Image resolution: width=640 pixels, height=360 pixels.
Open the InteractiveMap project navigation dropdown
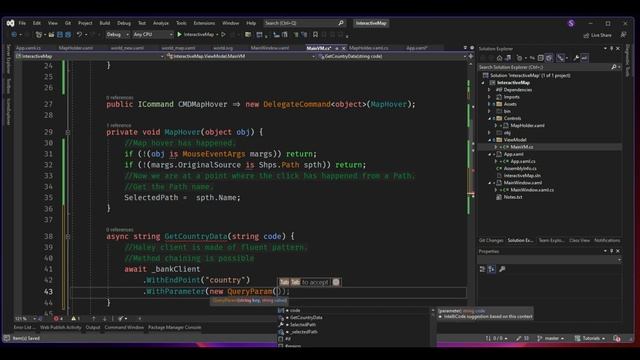[89, 56]
